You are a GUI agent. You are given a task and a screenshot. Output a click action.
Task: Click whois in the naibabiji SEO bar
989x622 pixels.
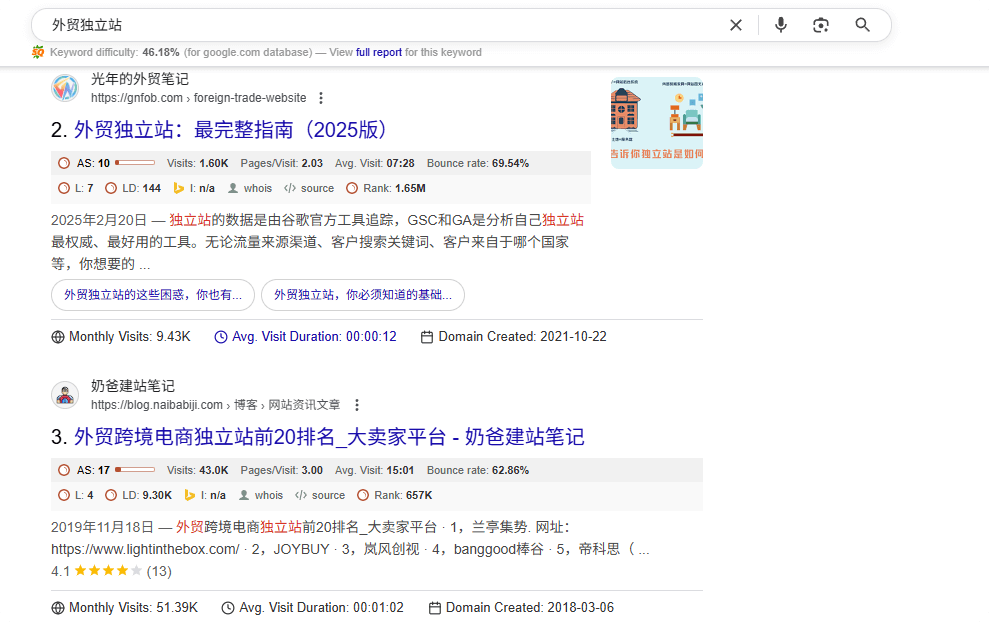pyautogui.click(x=268, y=495)
